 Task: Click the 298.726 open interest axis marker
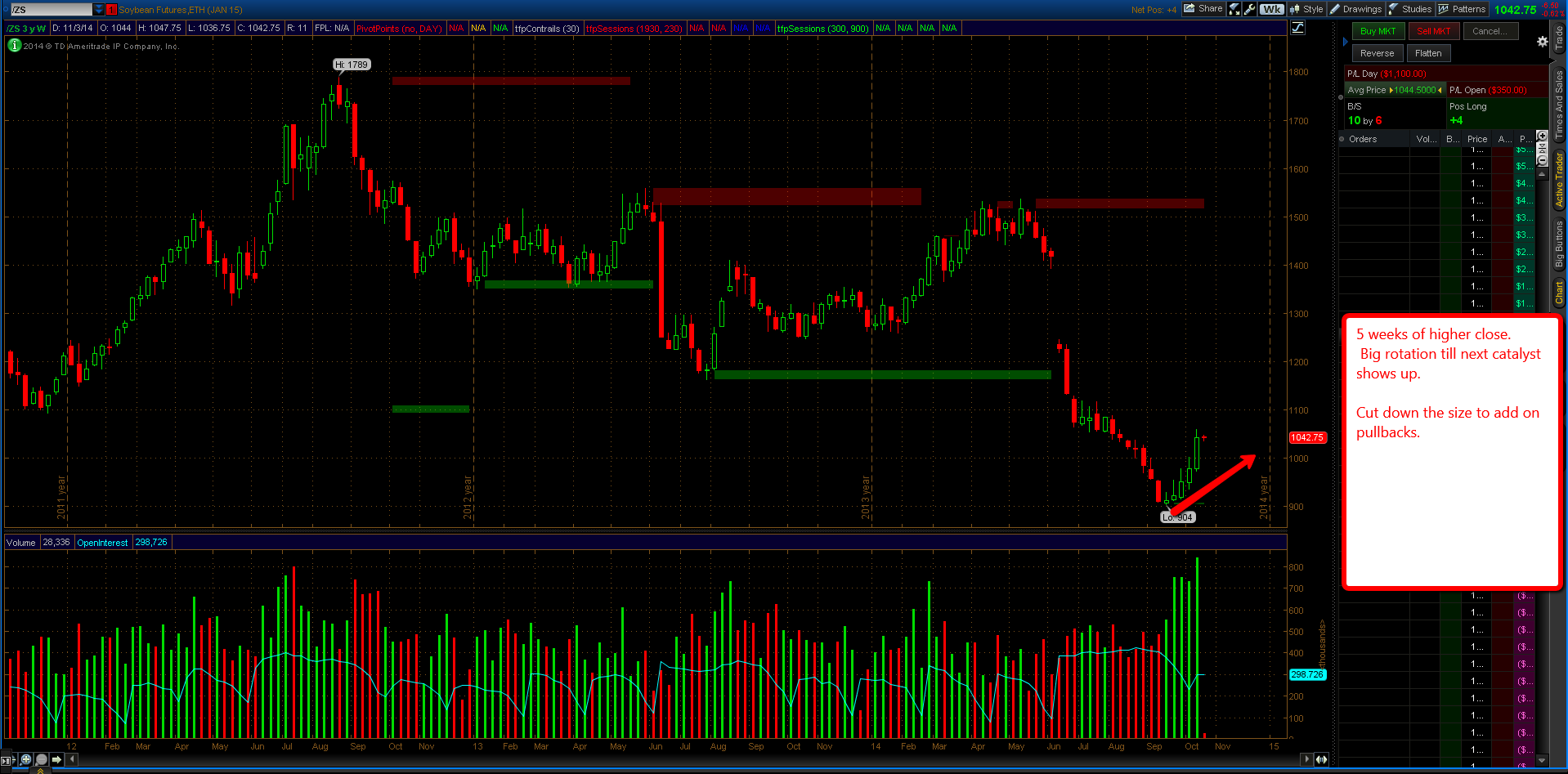coord(1306,674)
